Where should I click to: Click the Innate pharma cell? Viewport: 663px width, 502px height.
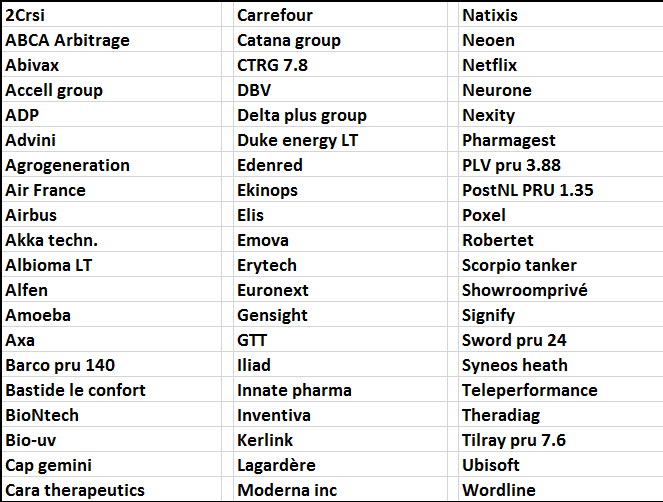[340, 390]
